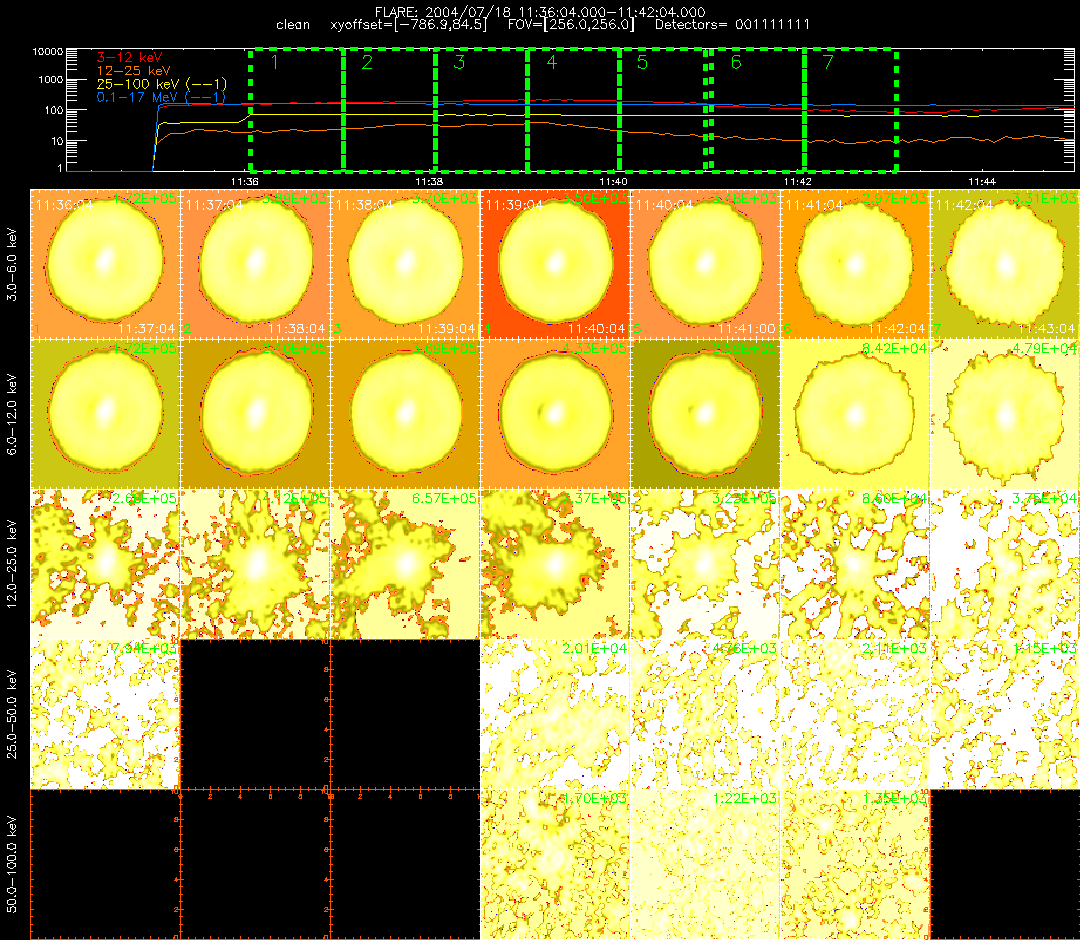Click the Detectors= 001111111 text

(732, 25)
